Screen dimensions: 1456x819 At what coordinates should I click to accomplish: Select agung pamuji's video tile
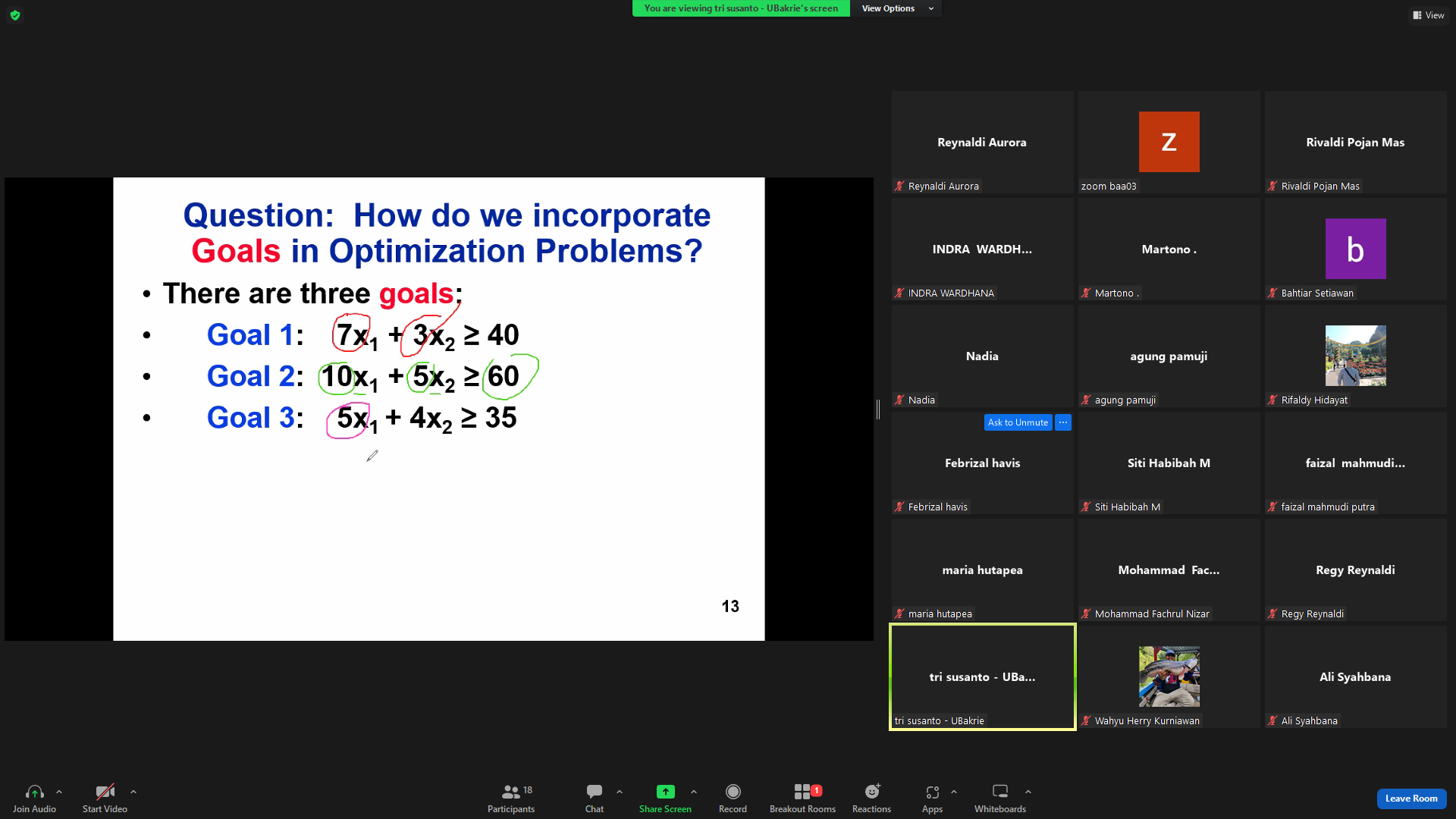click(x=1169, y=356)
